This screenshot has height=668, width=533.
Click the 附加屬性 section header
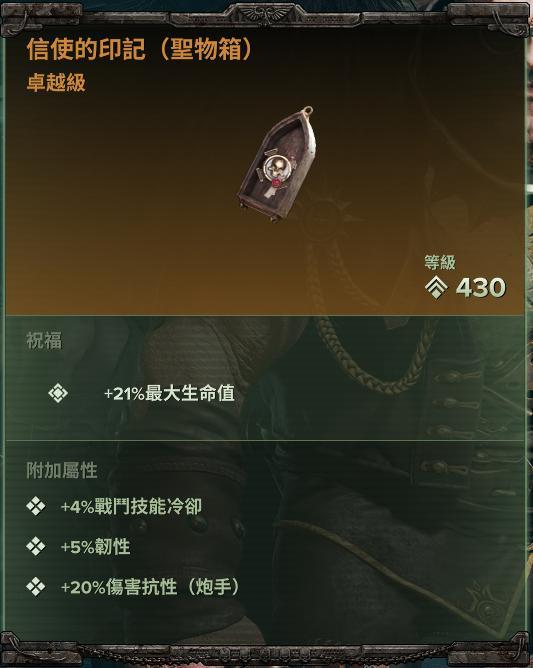tap(62, 470)
